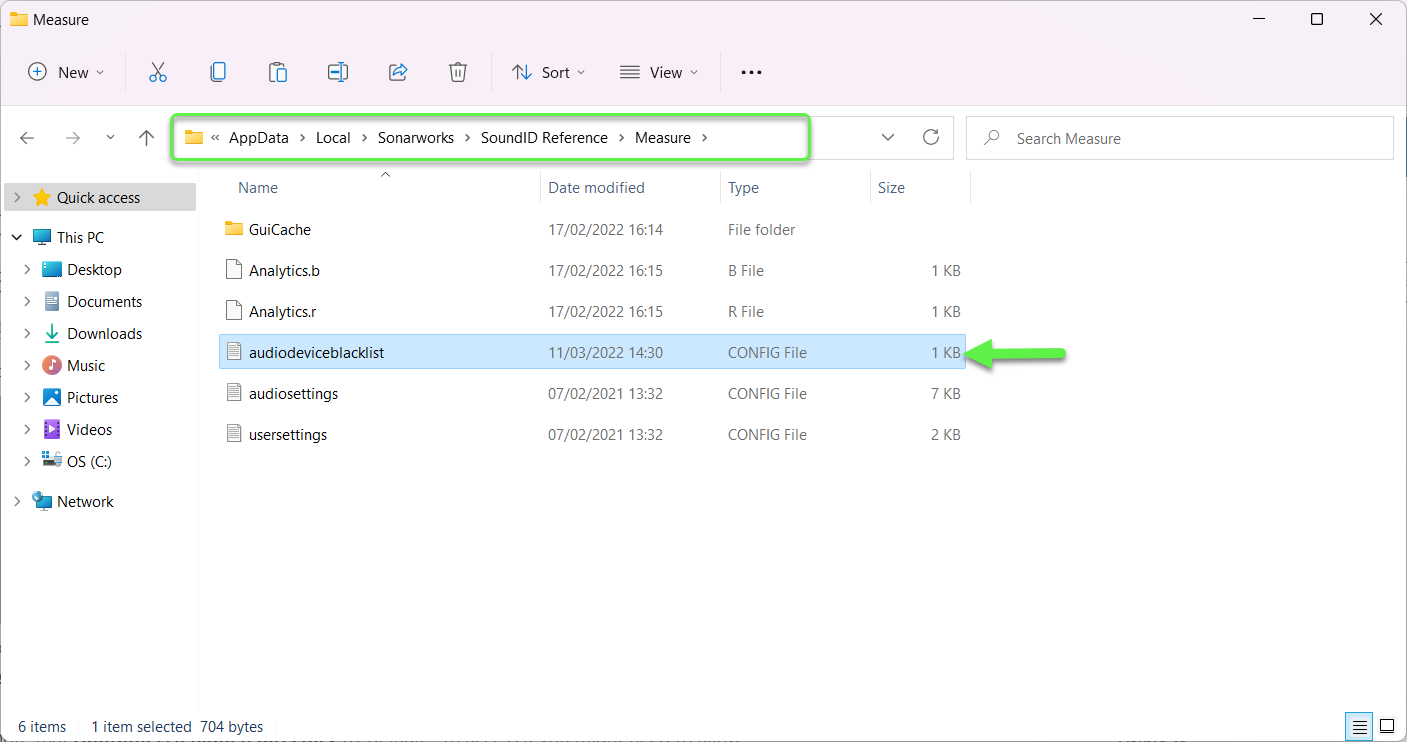Click AppData in the address path
This screenshot has height=742, width=1407.
(258, 138)
